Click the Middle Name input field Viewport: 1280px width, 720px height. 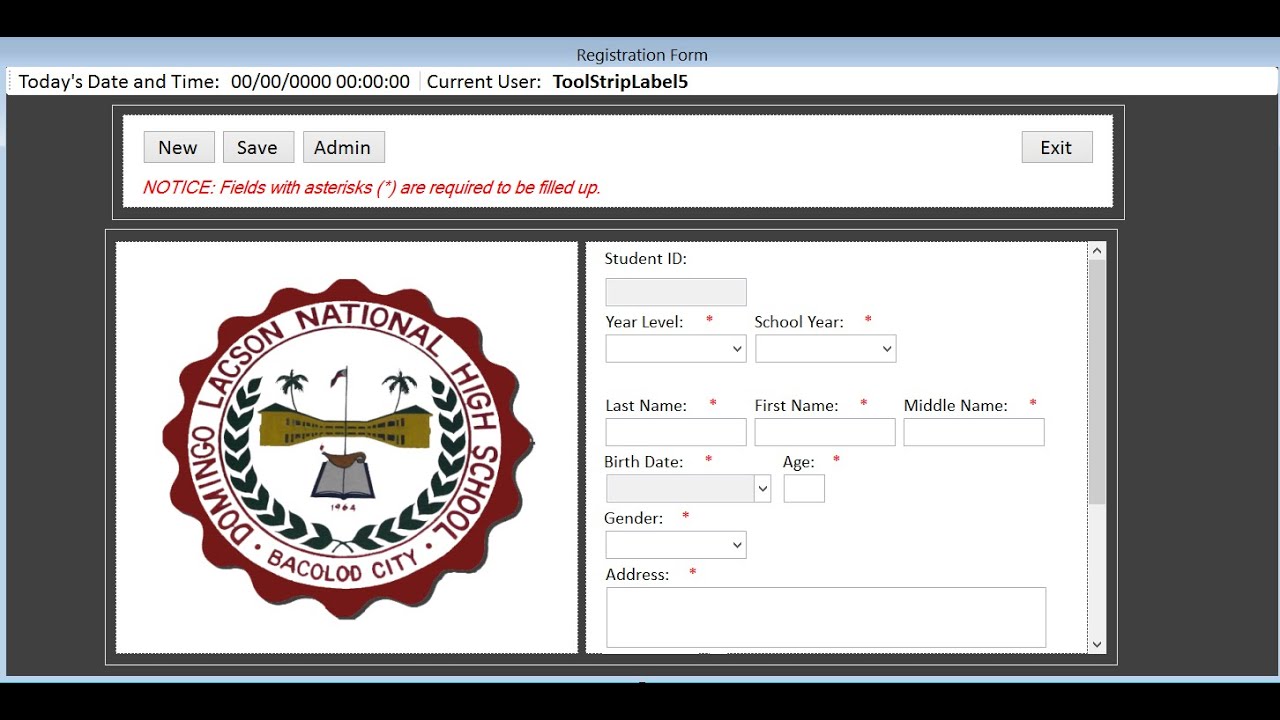coord(974,432)
